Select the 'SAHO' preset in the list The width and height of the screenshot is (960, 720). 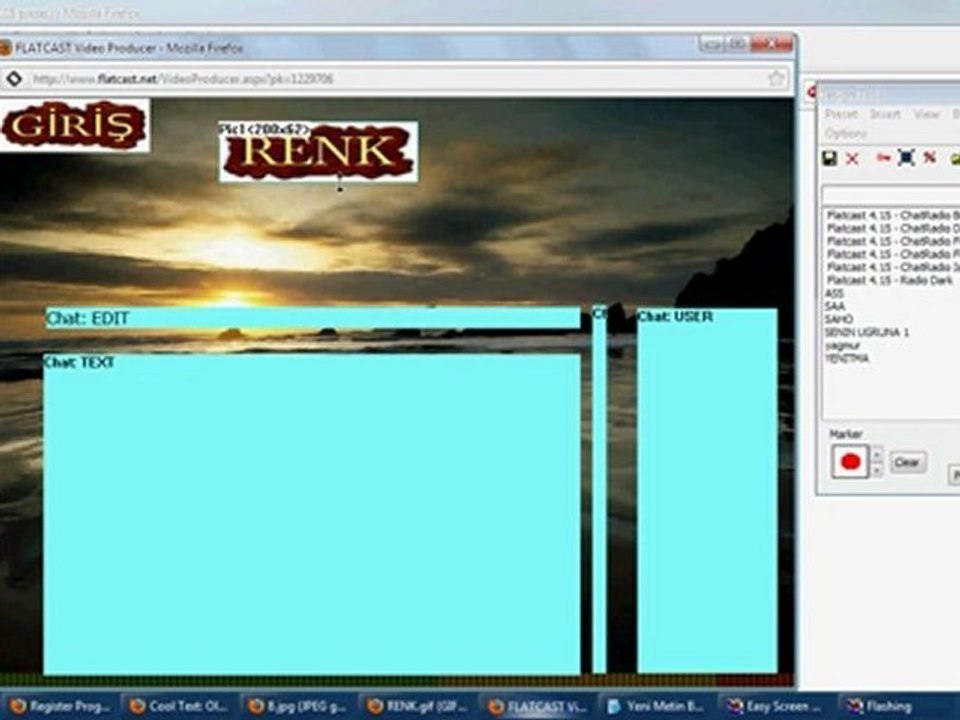click(839, 320)
